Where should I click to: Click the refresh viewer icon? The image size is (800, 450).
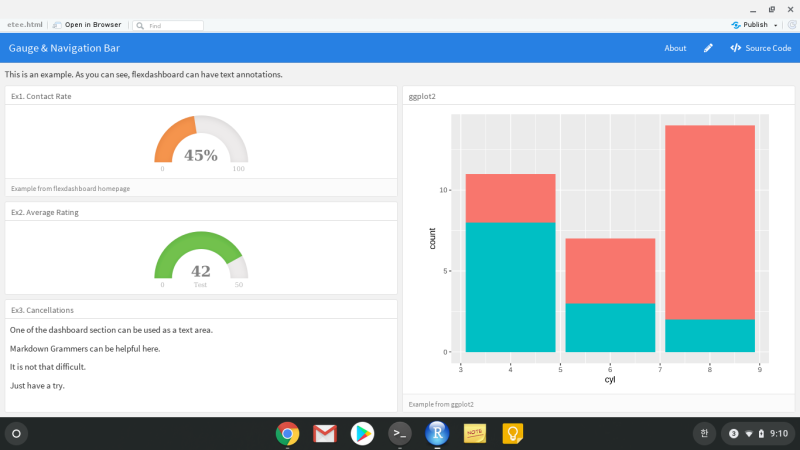tap(792, 24)
